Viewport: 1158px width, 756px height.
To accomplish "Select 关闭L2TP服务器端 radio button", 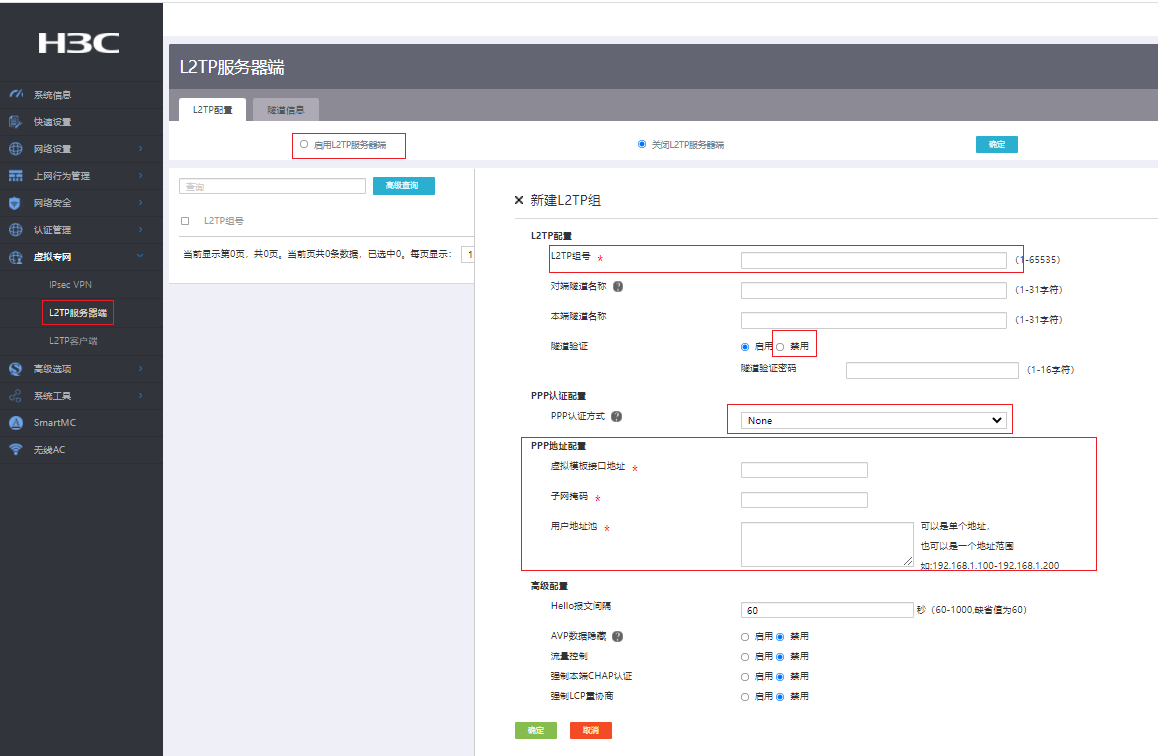I will (x=642, y=144).
